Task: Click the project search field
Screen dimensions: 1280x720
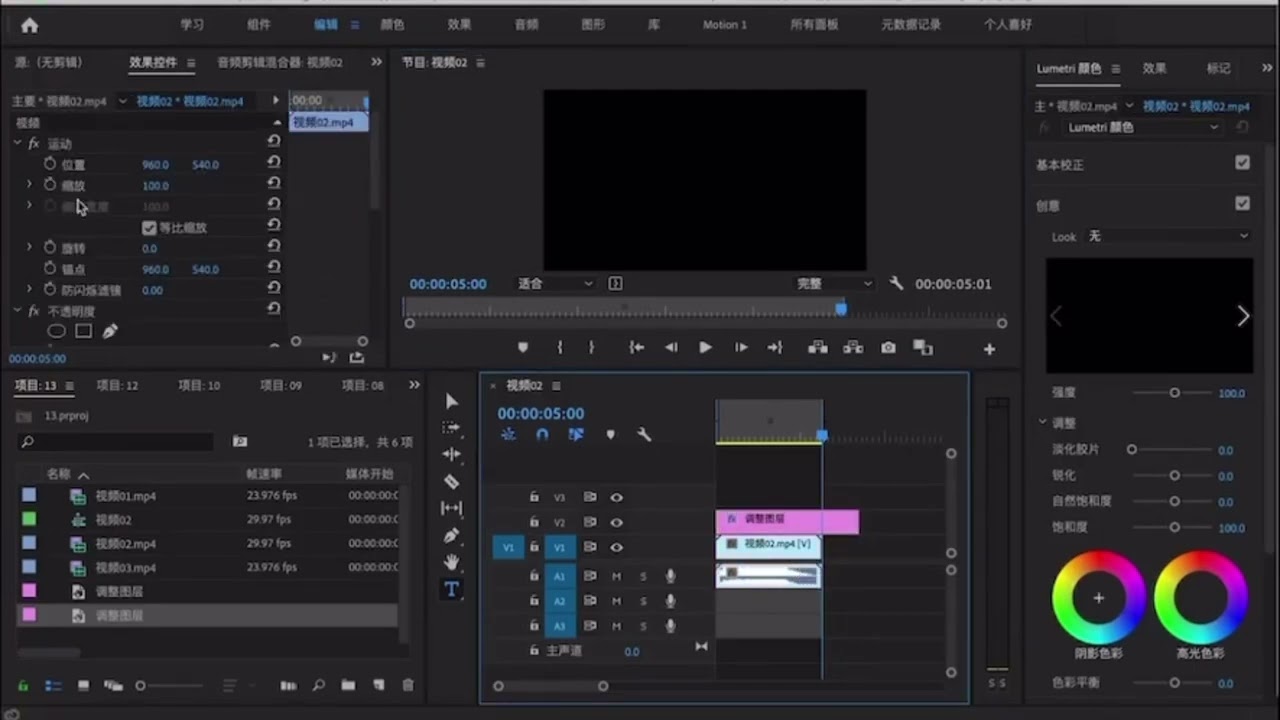Action: point(116,441)
